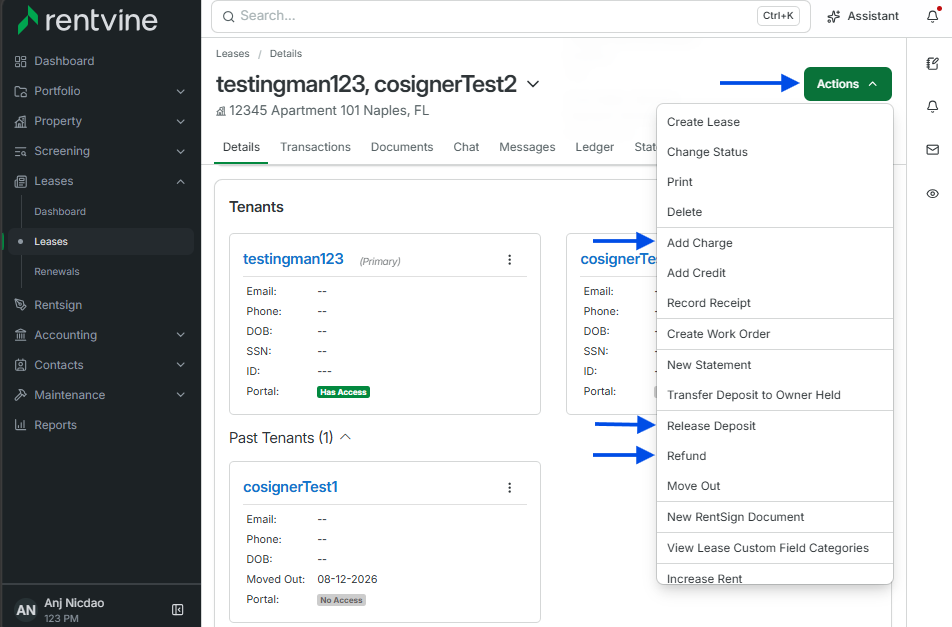Viewport: 952px width, 627px height.
Task: Click the Maintenance wrench icon
Action: pos(21,395)
